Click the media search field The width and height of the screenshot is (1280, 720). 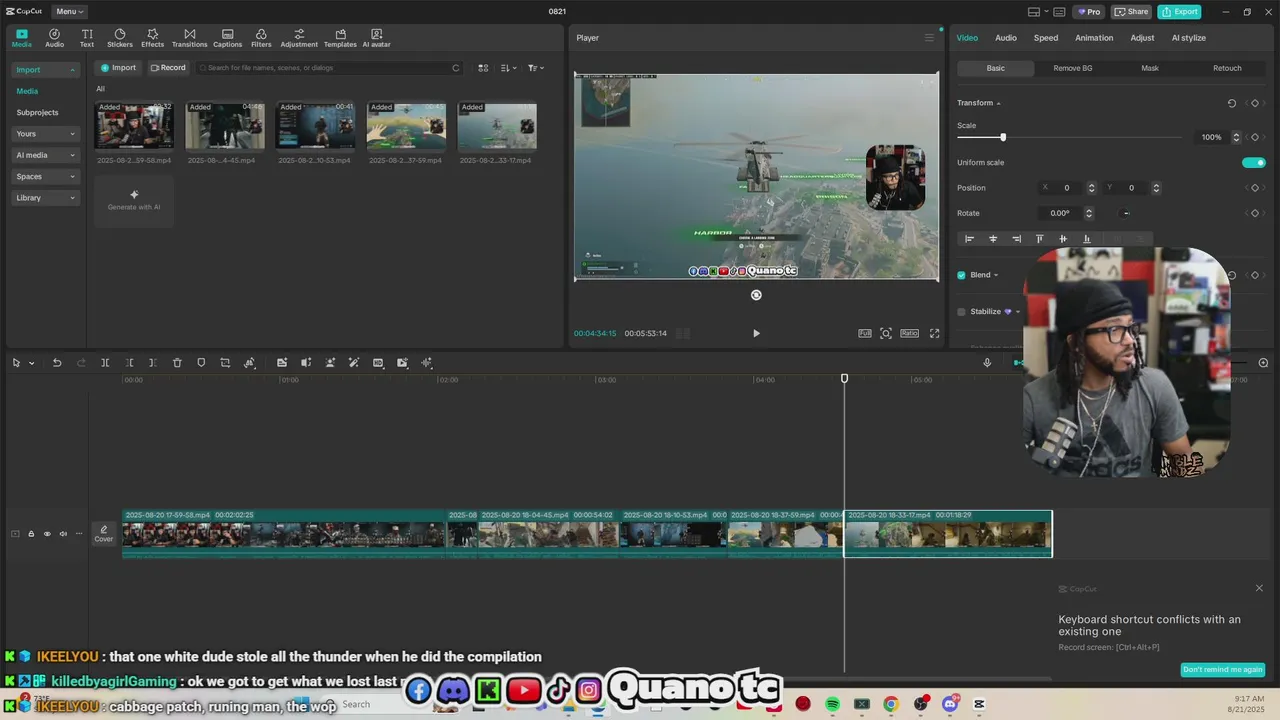[328, 68]
